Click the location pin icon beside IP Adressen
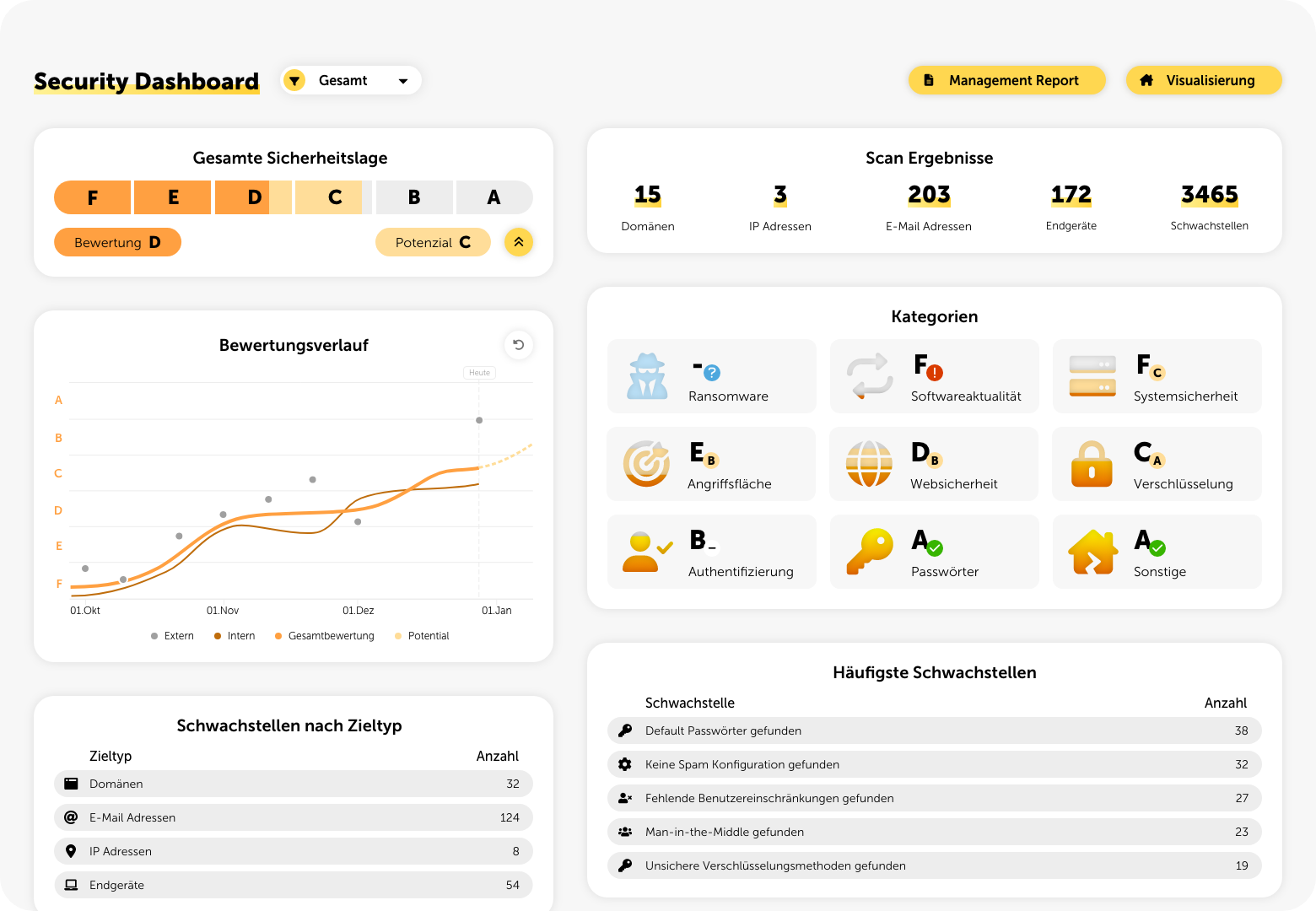 tap(71, 851)
